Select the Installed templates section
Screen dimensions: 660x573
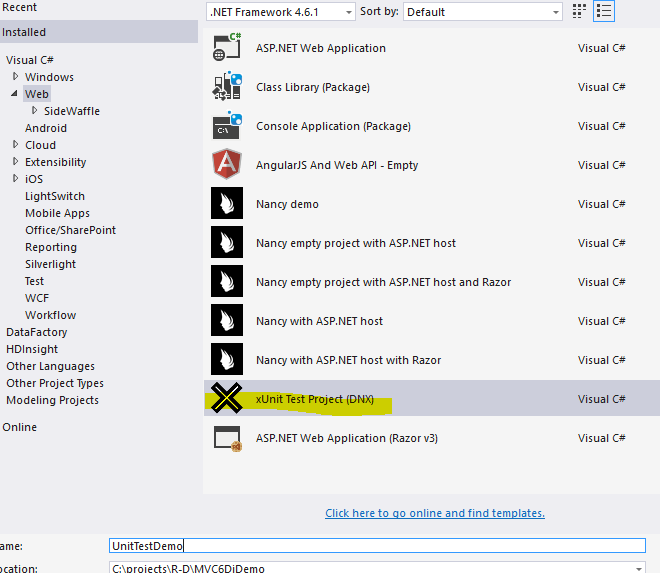(x=99, y=32)
